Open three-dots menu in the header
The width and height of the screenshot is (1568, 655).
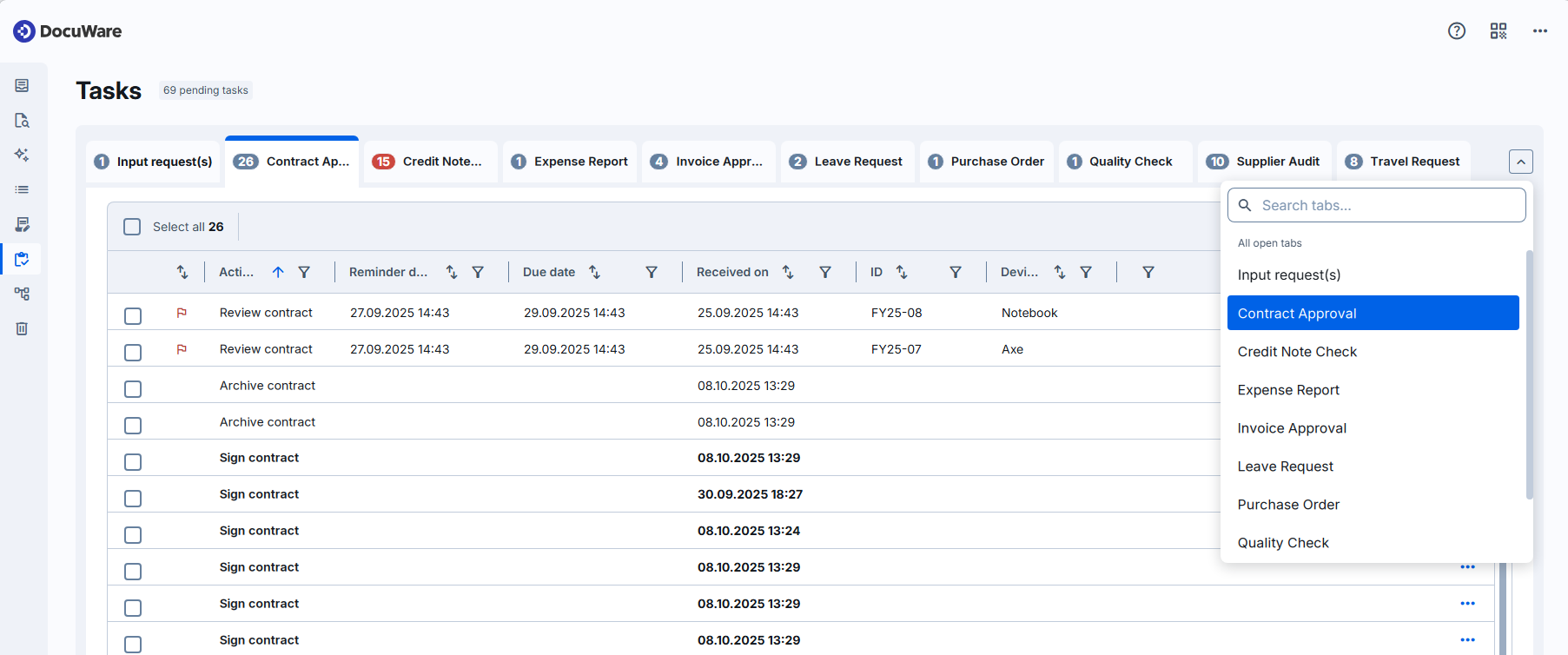1540,31
